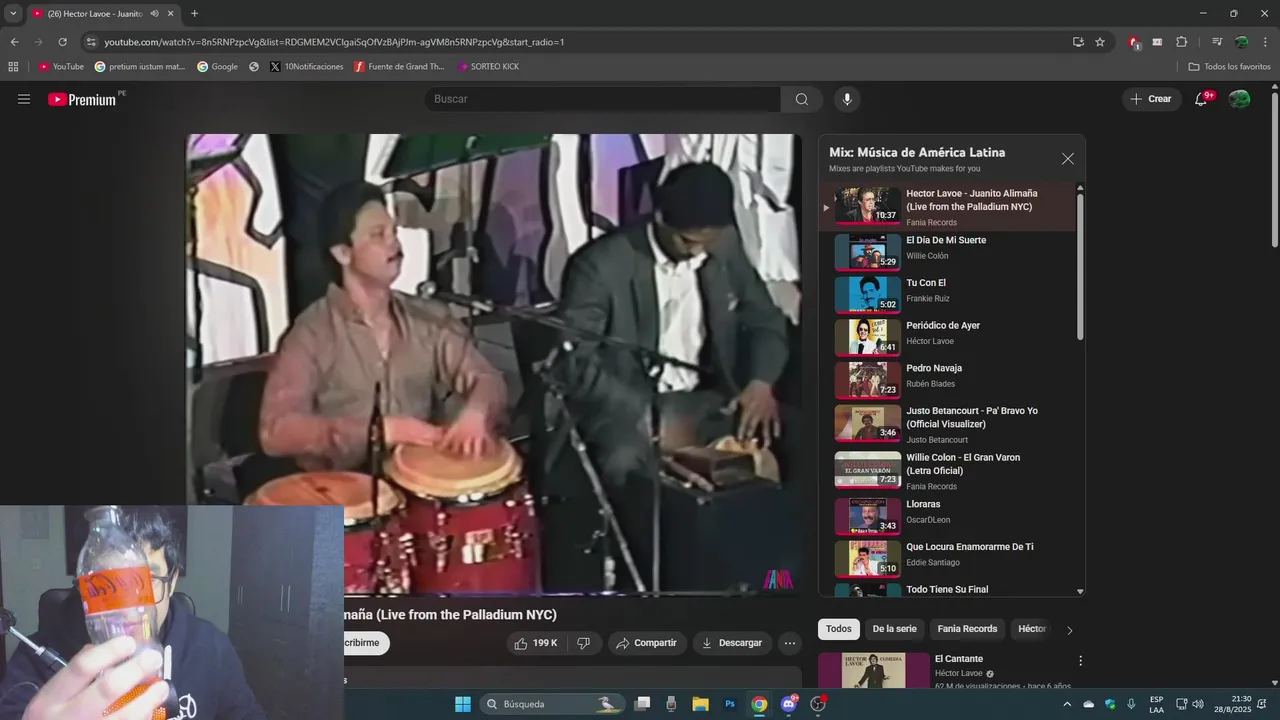This screenshot has width=1280, height=720.
Task: Play Willie Colon - El Gran Varon
Action: coord(947,471)
